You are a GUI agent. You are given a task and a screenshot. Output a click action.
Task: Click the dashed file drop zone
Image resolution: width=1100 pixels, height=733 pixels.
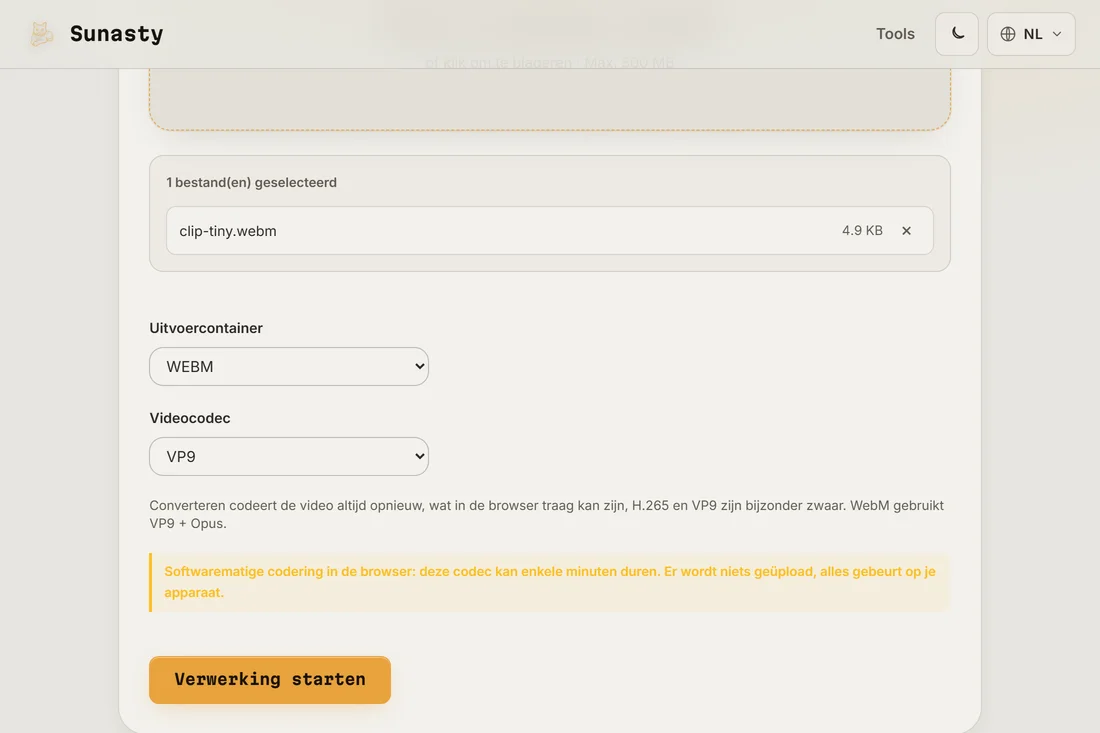[x=549, y=98]
